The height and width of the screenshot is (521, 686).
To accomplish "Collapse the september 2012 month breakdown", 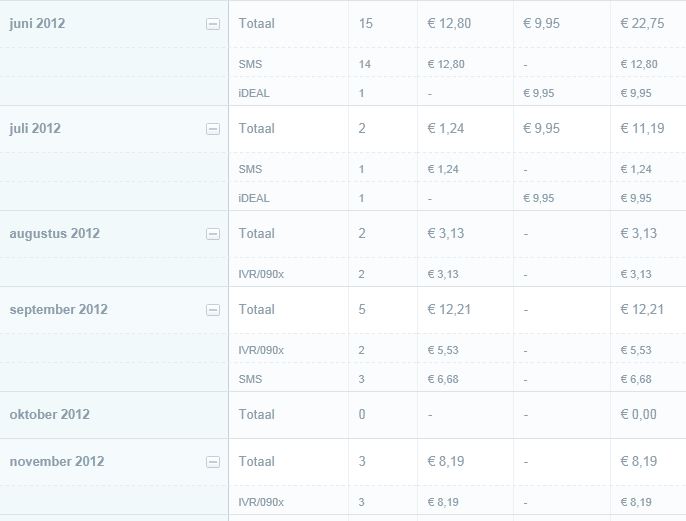I will click(x=213, y=310).
